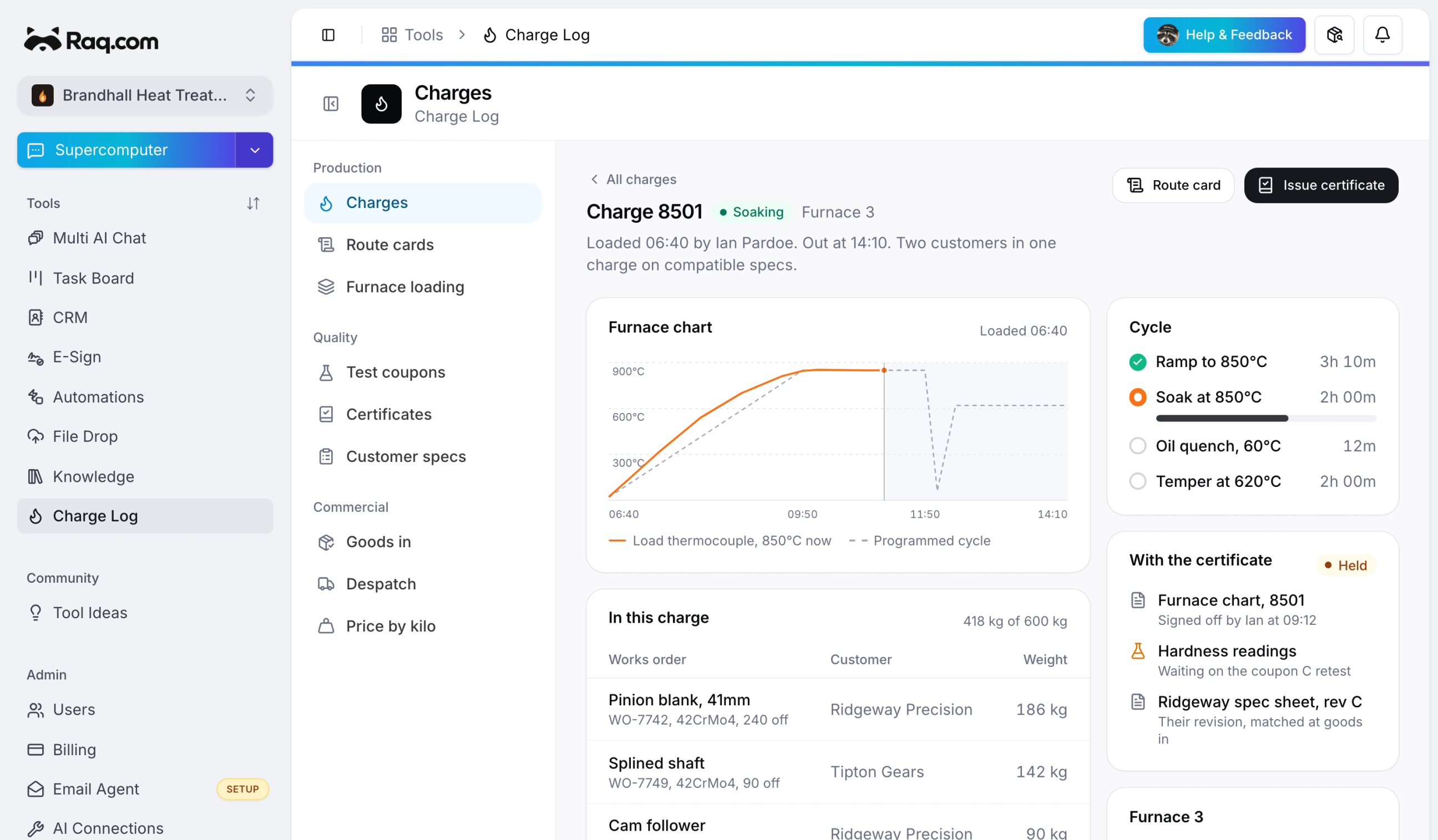This screenshot has height=840, width=1438.
Task: Open the Pinion blank, 41mm works order row
Action: click(838, 709)
